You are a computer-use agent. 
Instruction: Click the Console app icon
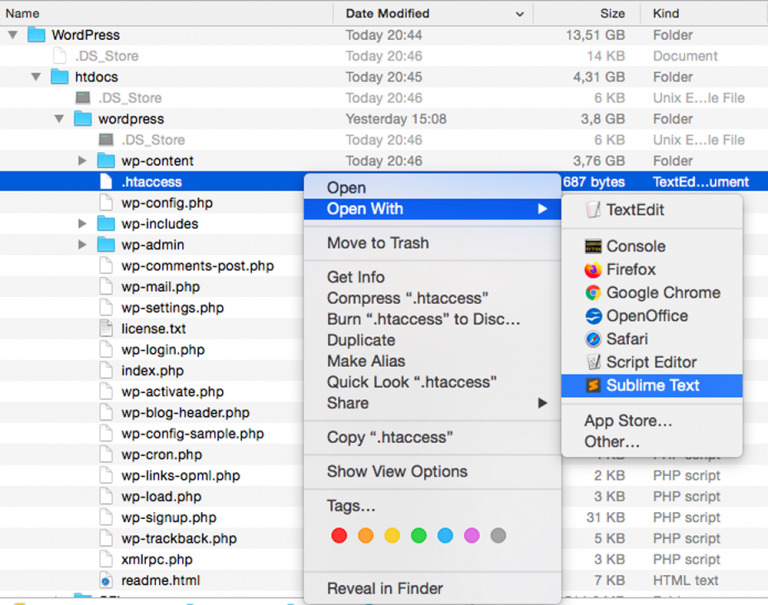(593, 246)
